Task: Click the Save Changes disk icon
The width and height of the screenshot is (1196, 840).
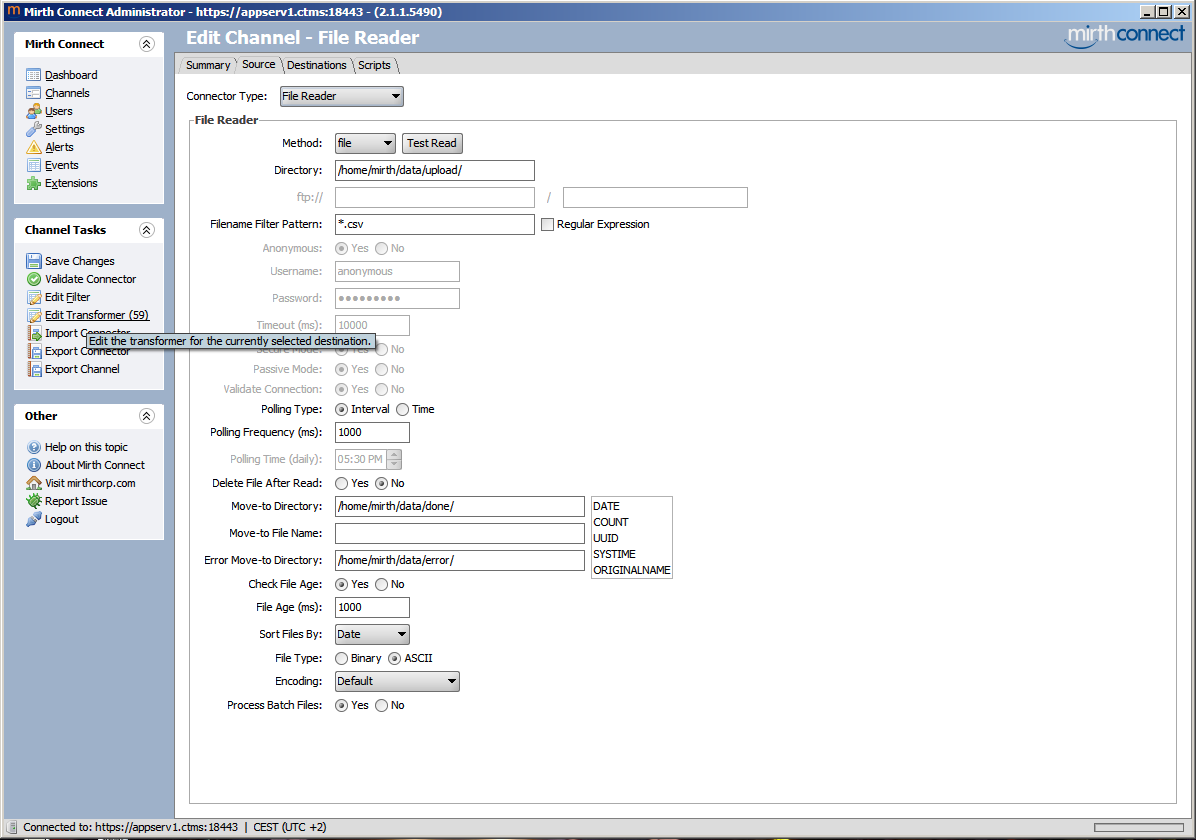Action: tap(34, 261)
